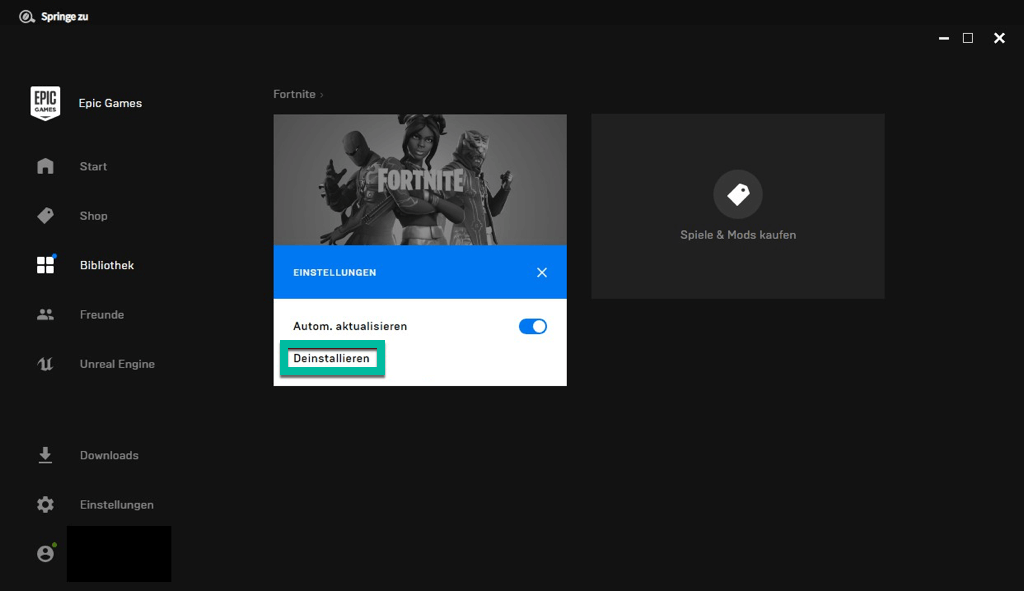Open Einstellungen in the sidebar
This screenshot has height=591, width=1024.
tap(117, 505)
